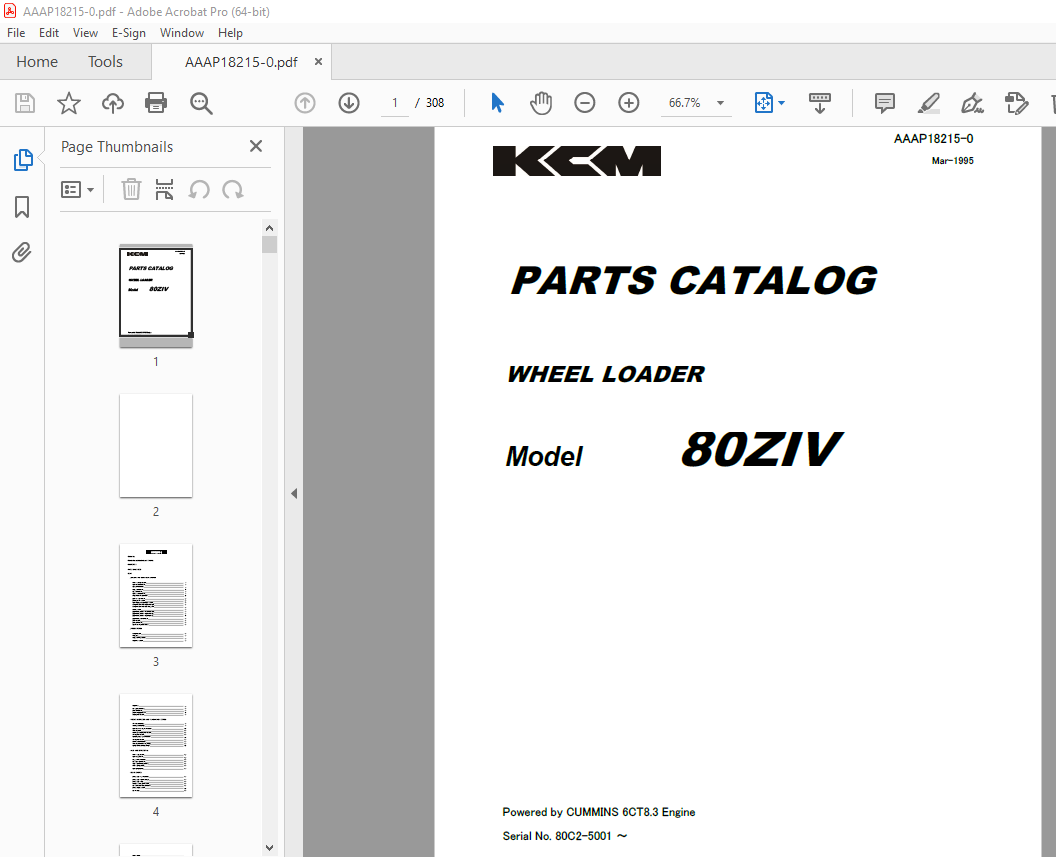Open the Edit menu
The width and height of the screenshot is (1056, 857).
[x=48, y=33]
